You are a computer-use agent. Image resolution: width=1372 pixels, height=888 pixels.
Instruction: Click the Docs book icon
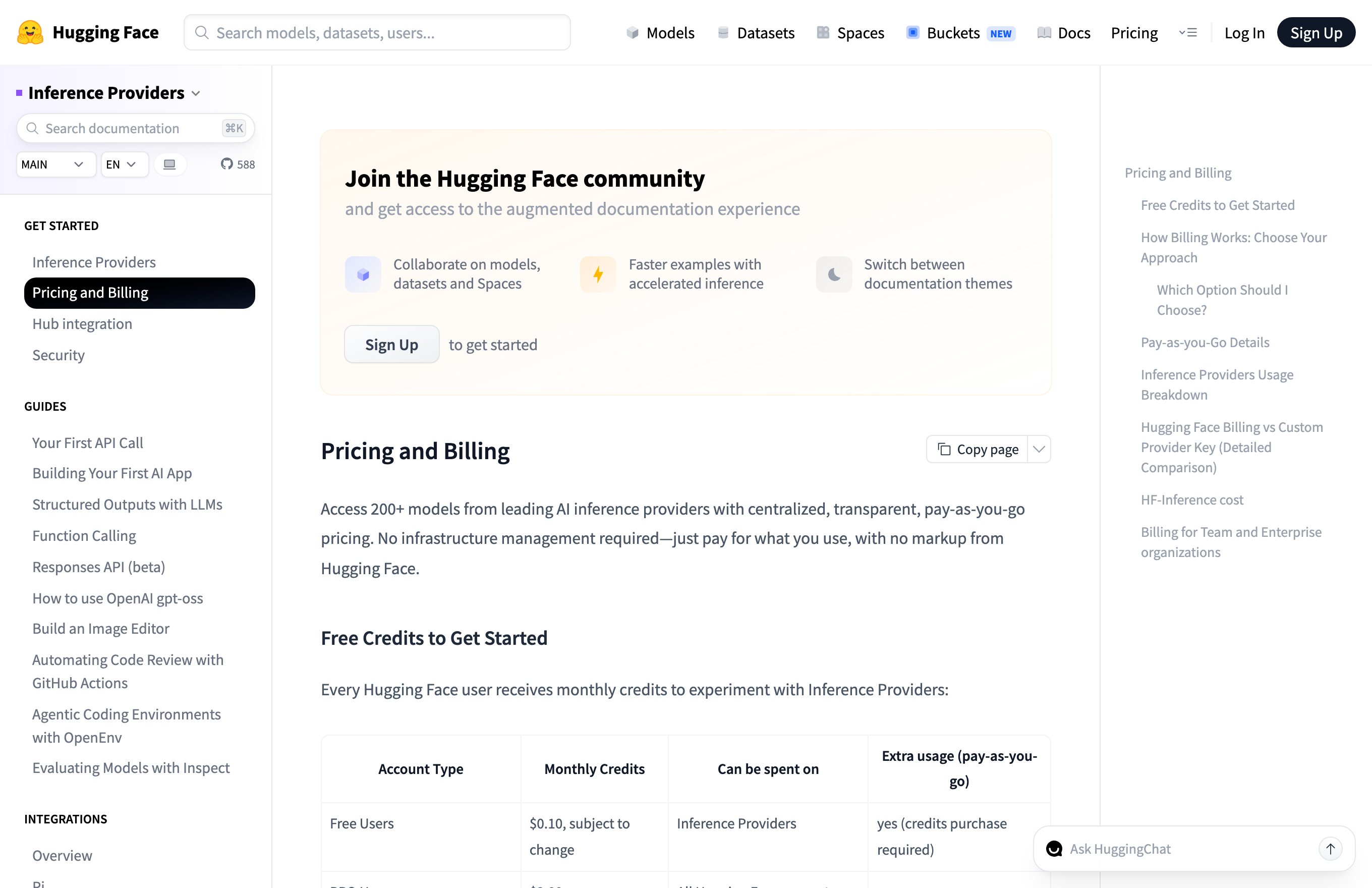coord(1044,33)
